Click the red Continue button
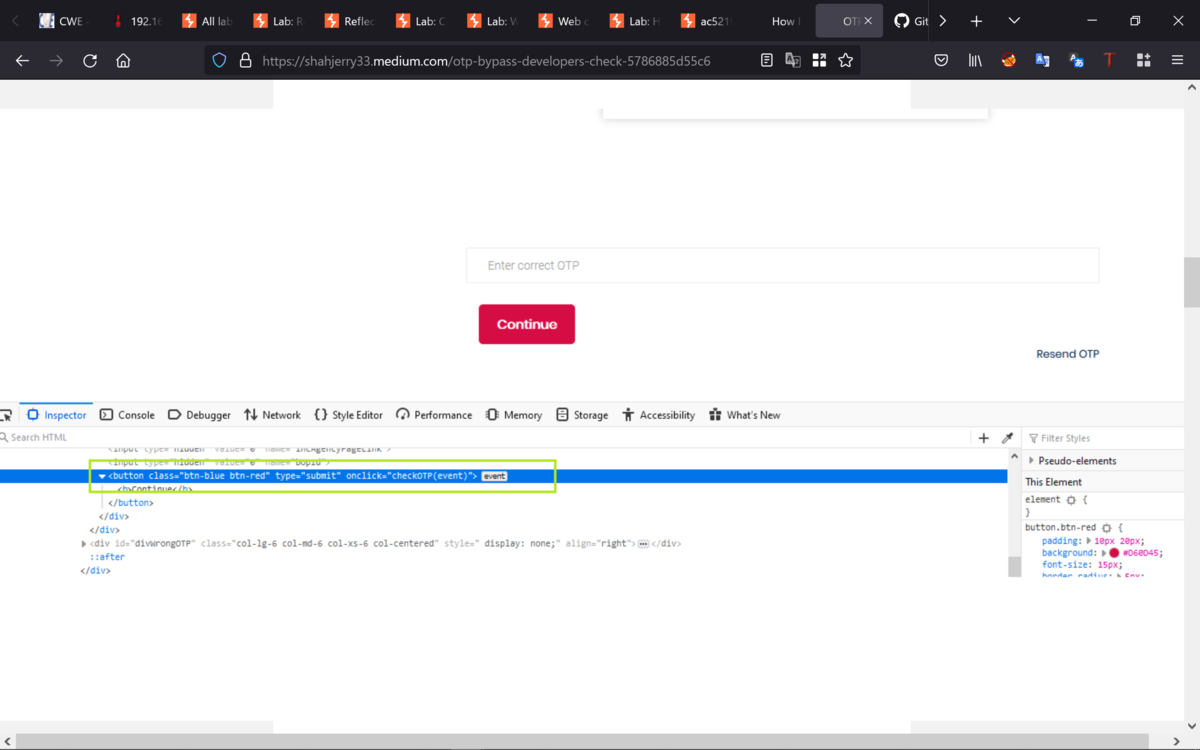1200x750 pixels. click(x=527, y=324)
